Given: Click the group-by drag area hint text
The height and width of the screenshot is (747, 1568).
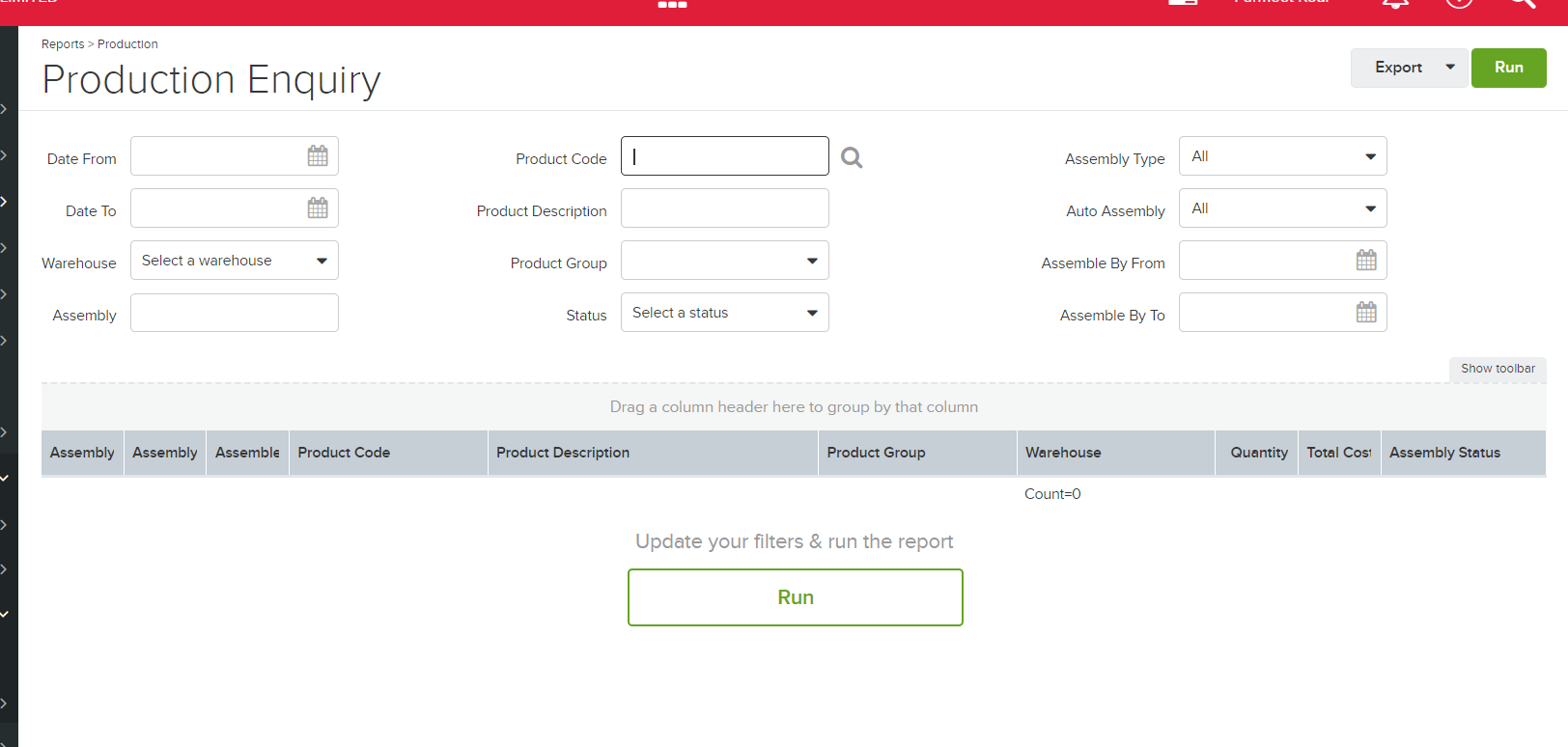Looking at the screenshot, I should pos(794,407).
